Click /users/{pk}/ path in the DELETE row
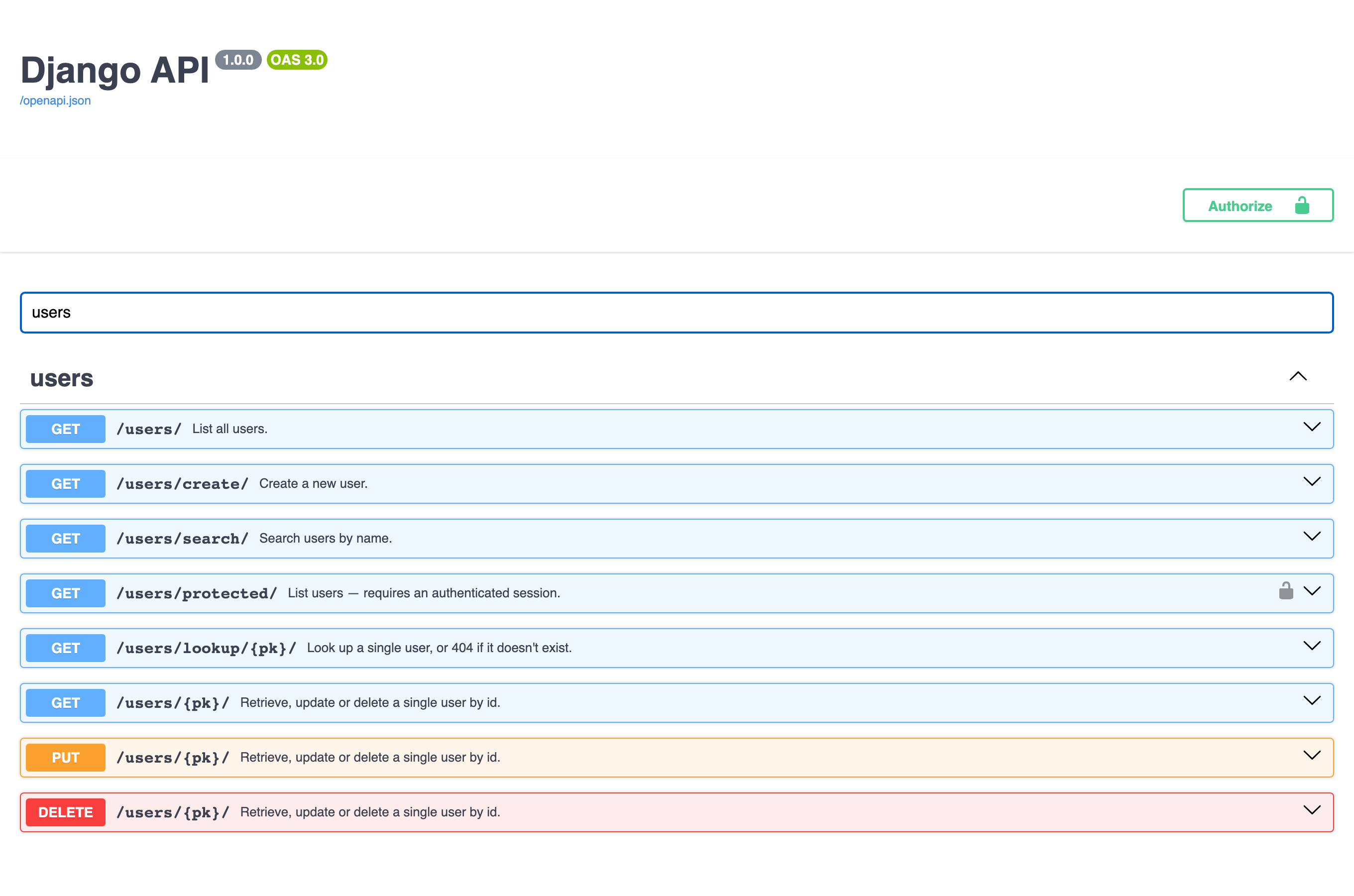 coord(173,813)
